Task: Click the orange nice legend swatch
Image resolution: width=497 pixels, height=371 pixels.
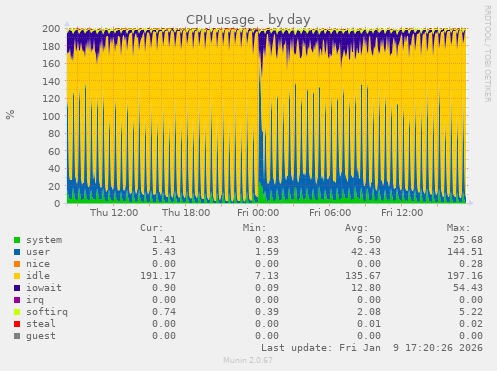Action: pyautogui.click(x=17, y=264)
